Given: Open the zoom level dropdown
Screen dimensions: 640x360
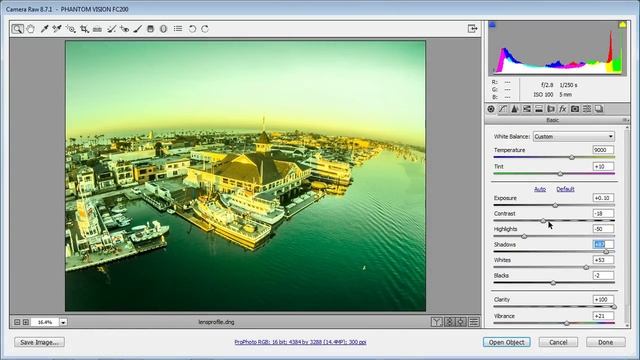Looking at the screenshot, I should coord(63,322).
